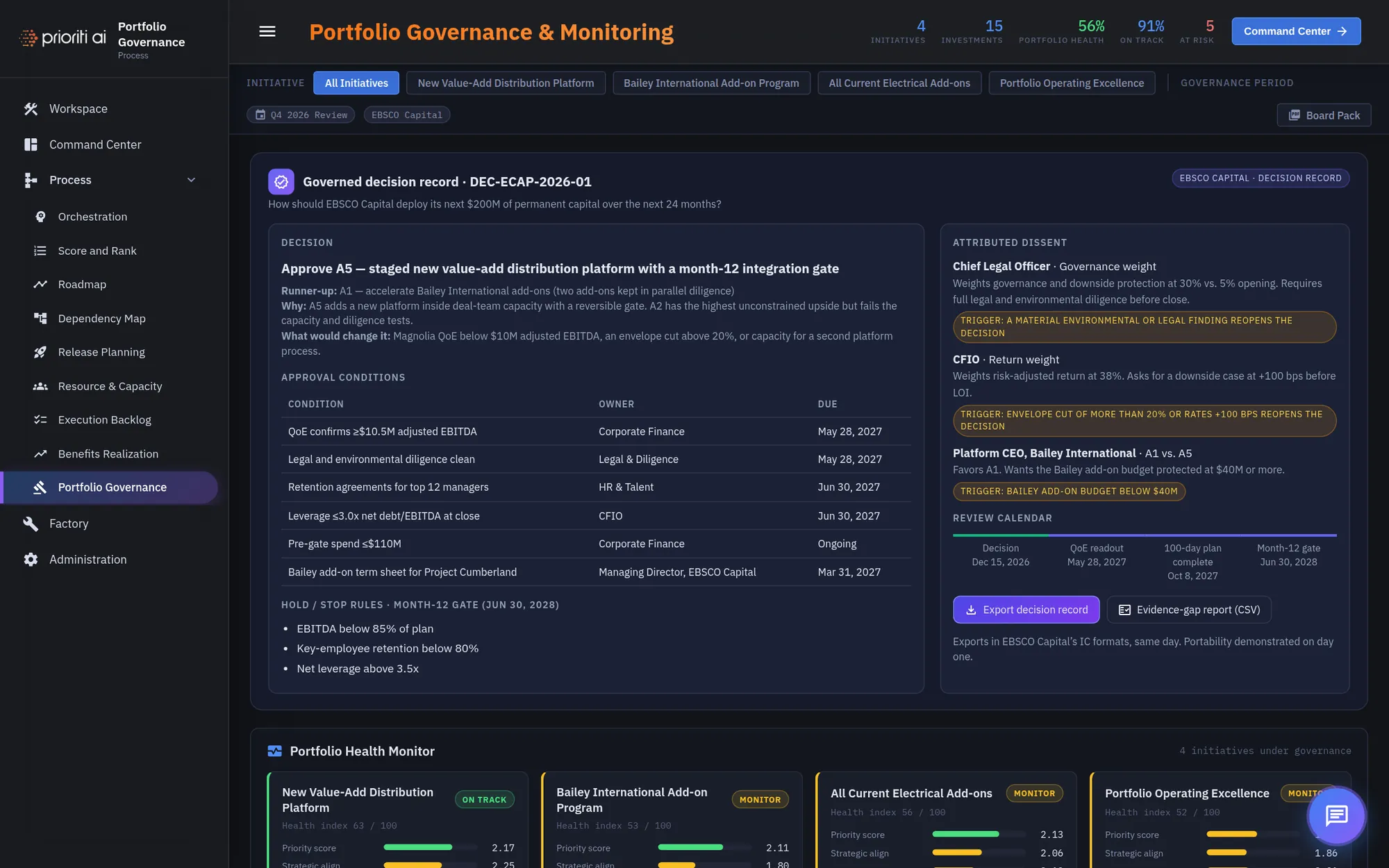The image size is (1389, 868).
Task: Open the chat bubble widget
Action: pos(1336,815)
